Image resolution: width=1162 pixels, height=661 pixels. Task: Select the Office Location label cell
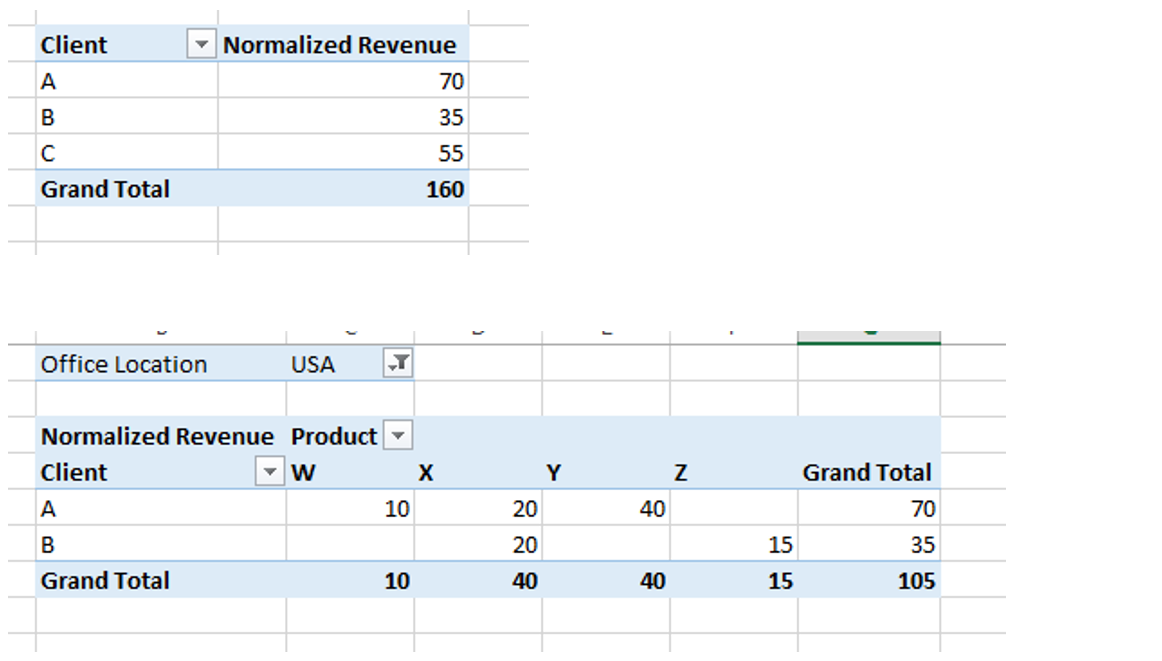coord(124,363)
